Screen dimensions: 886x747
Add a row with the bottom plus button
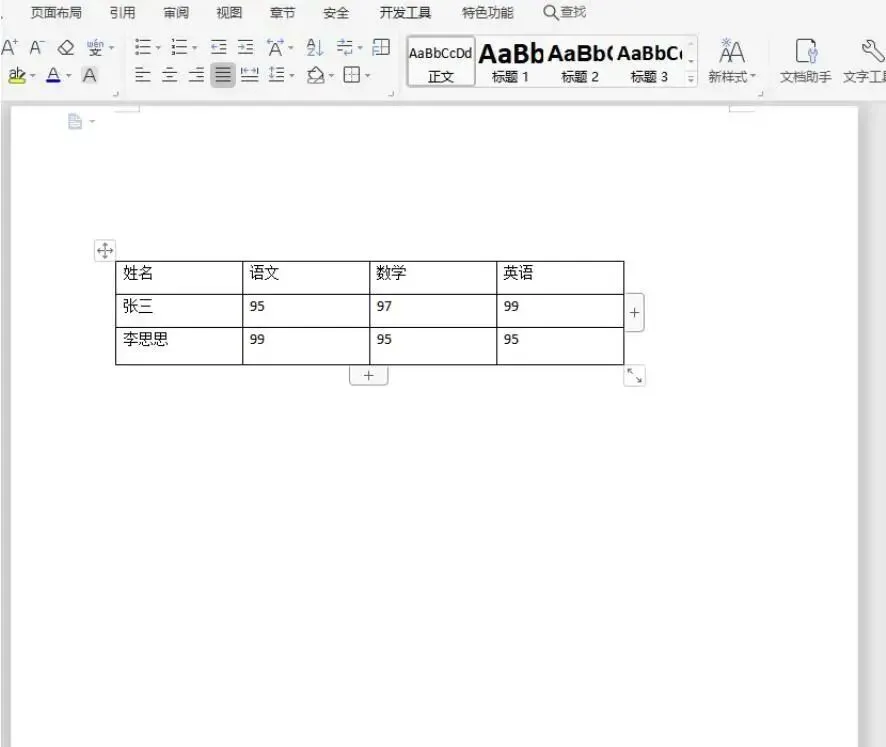tap(368, 375)
